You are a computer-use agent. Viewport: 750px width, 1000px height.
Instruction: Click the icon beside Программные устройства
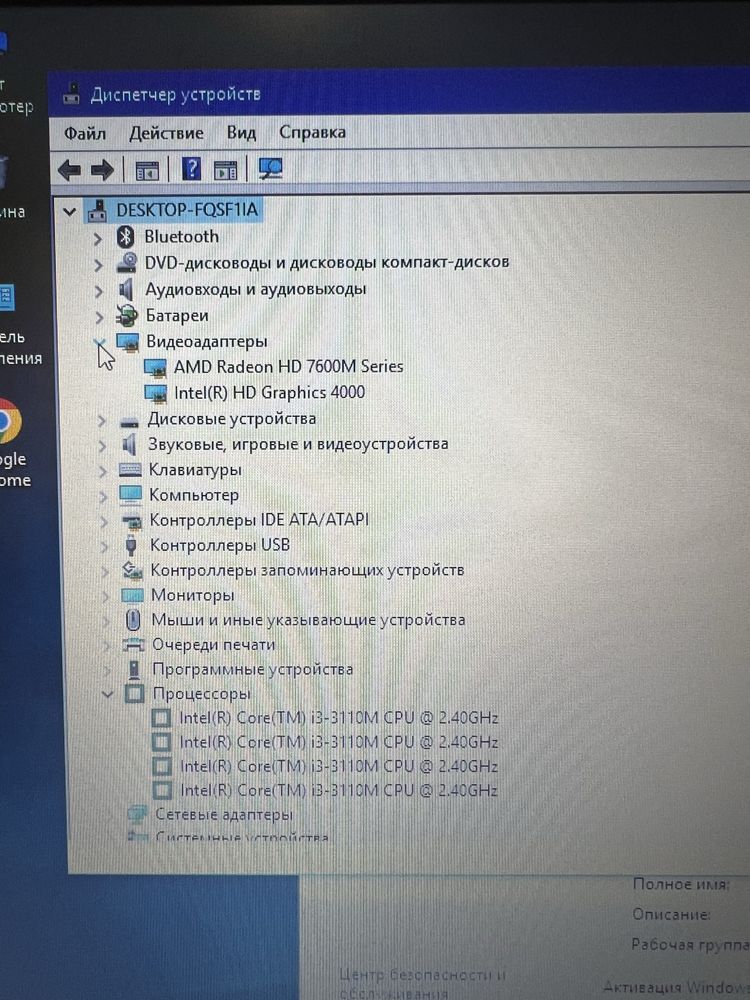134,670
